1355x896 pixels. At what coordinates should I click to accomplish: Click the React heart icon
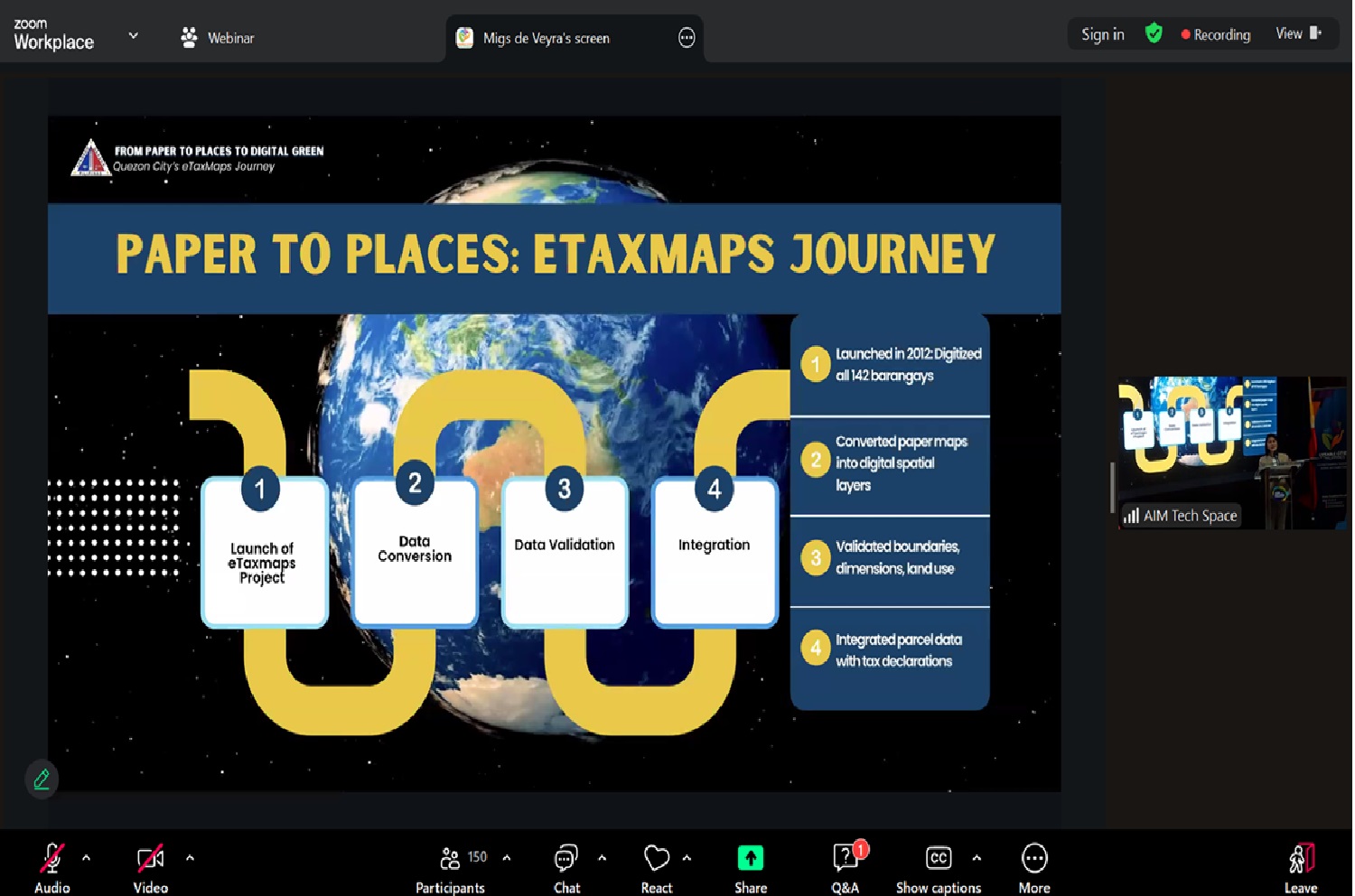(657, 858)
